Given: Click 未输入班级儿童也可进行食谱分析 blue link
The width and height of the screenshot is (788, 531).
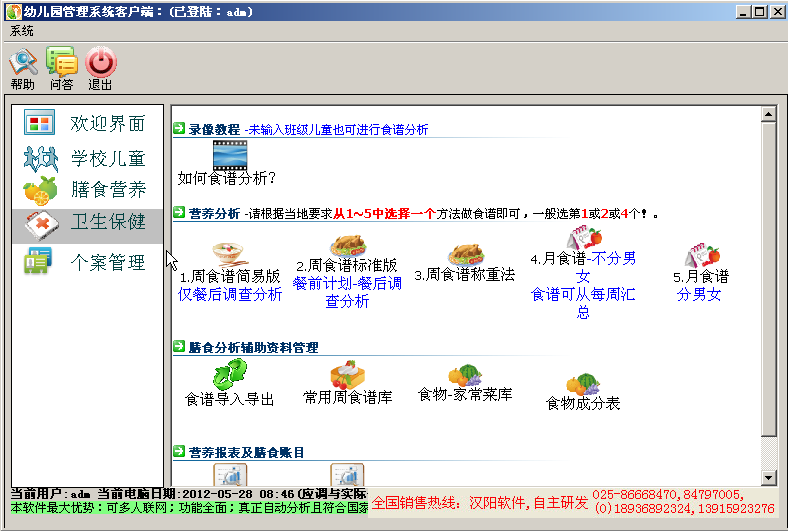Looking at the screenshot, I should [338, 130].
